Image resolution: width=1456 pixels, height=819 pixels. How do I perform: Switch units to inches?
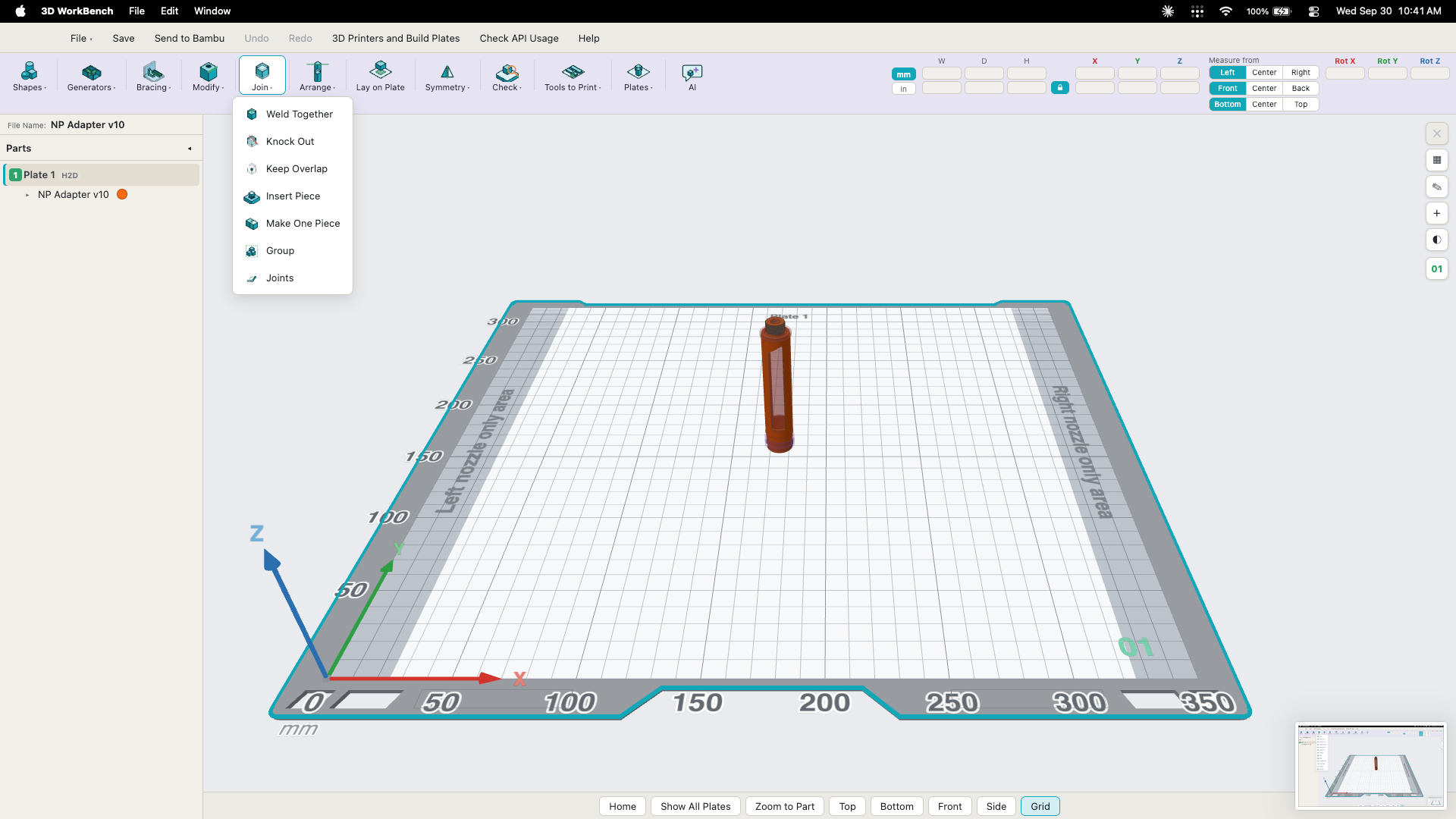903,89
